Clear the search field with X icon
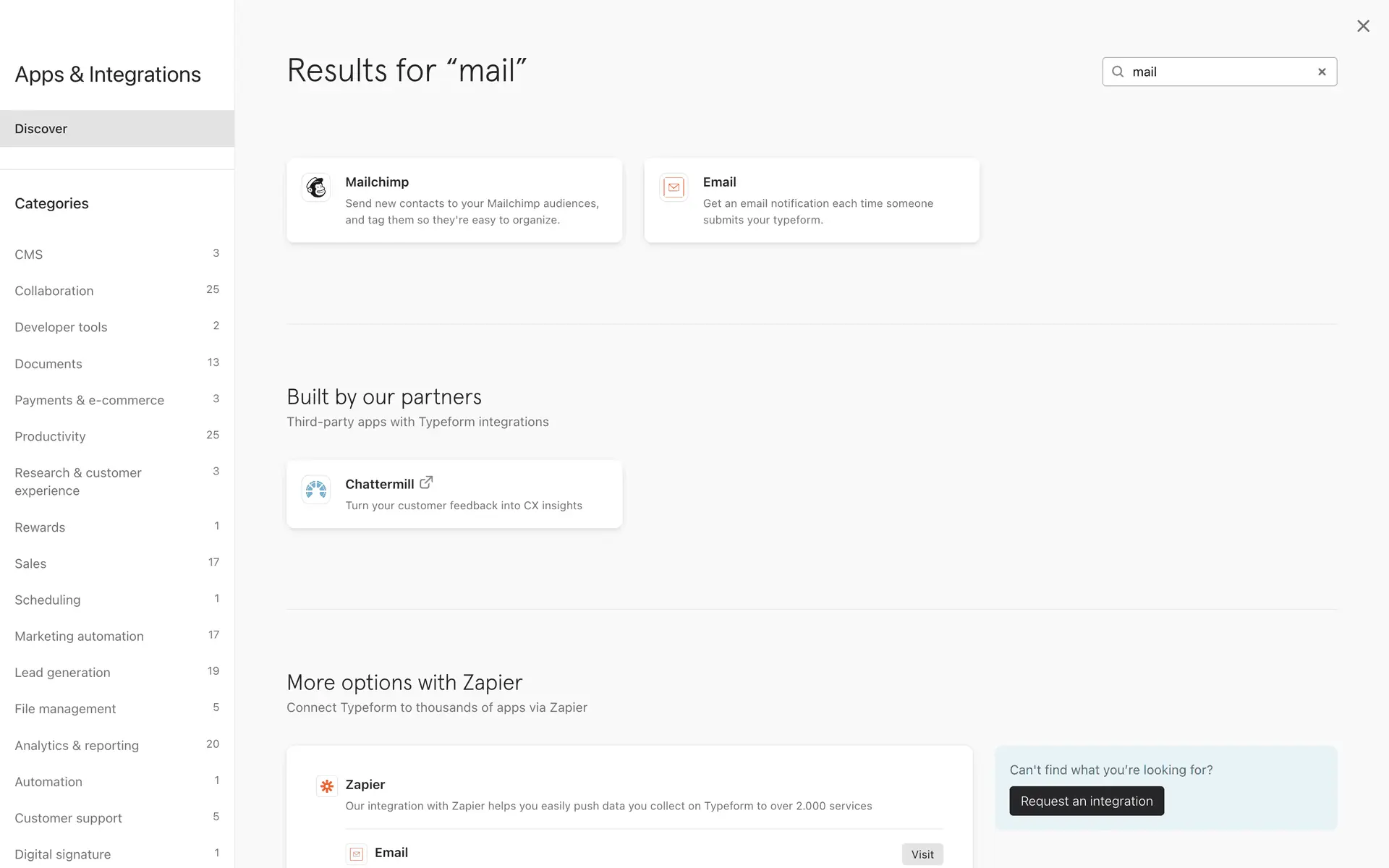 (1322, 72)
